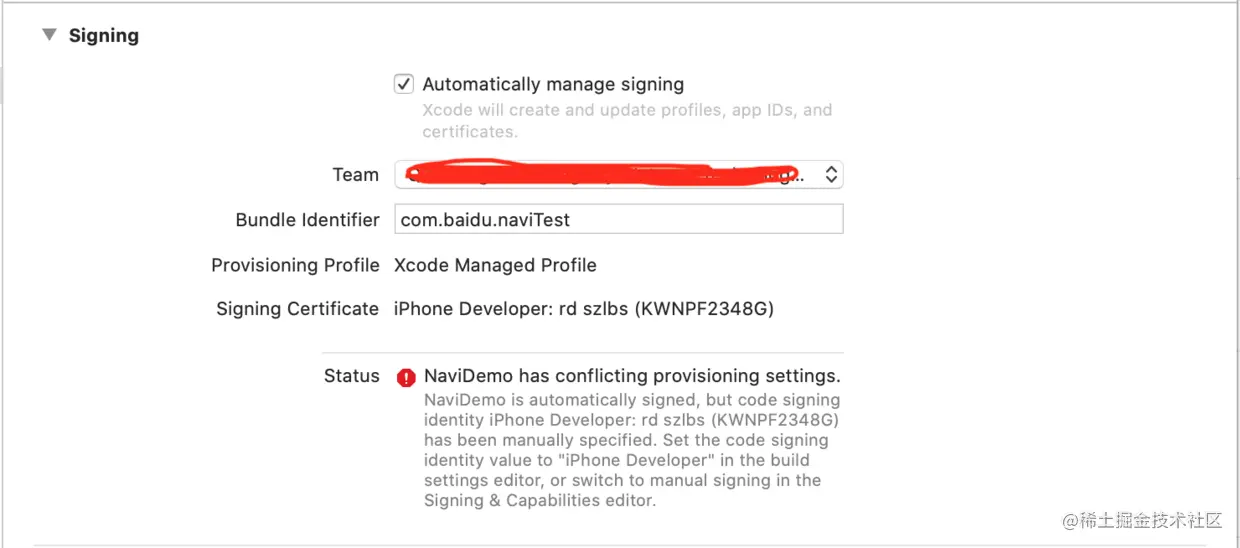Click the "Xcode Managed Profile" value
Screen dimensions: 1240x548
point(495,265)
